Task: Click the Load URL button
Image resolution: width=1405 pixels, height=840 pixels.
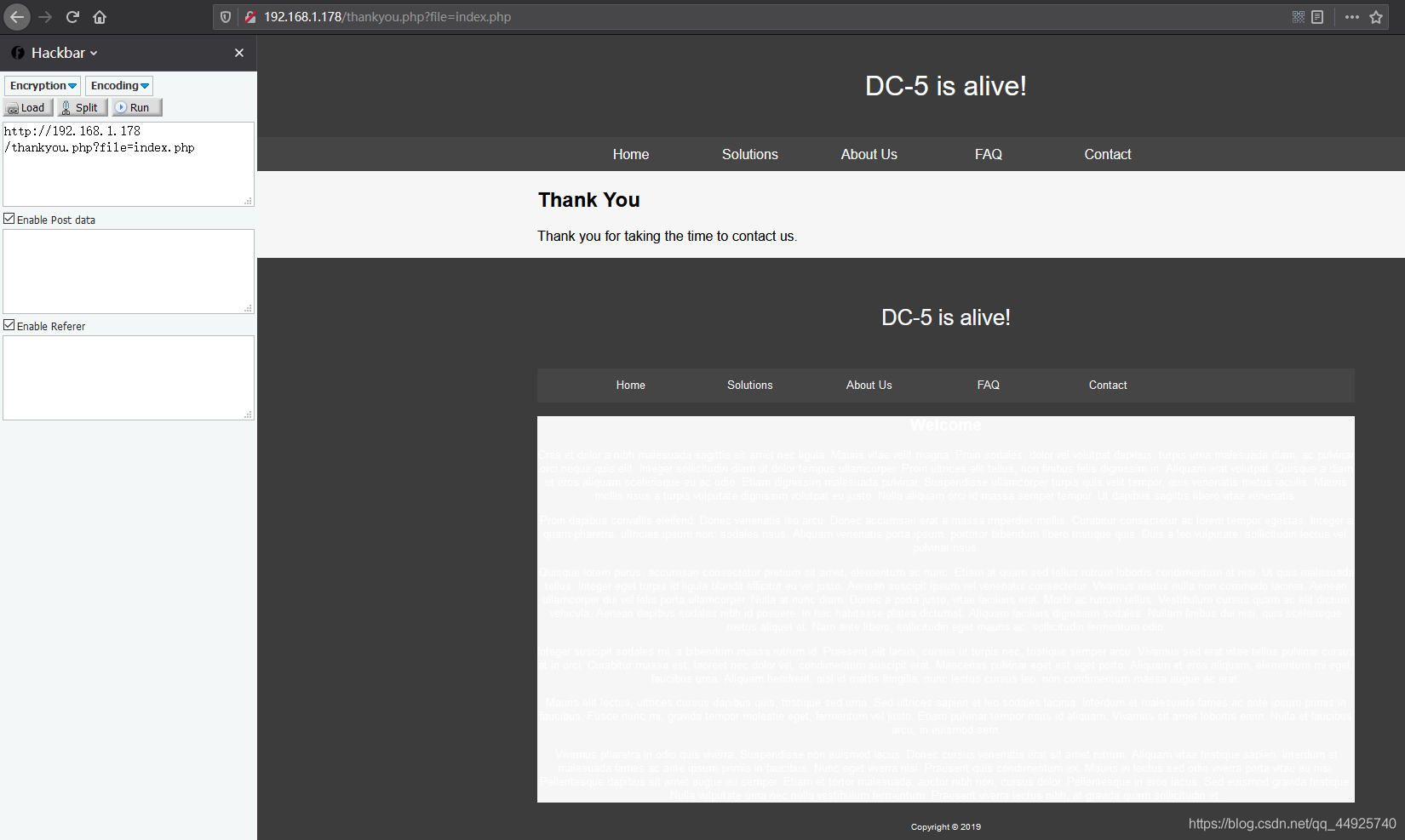Action: pos(28,107)
